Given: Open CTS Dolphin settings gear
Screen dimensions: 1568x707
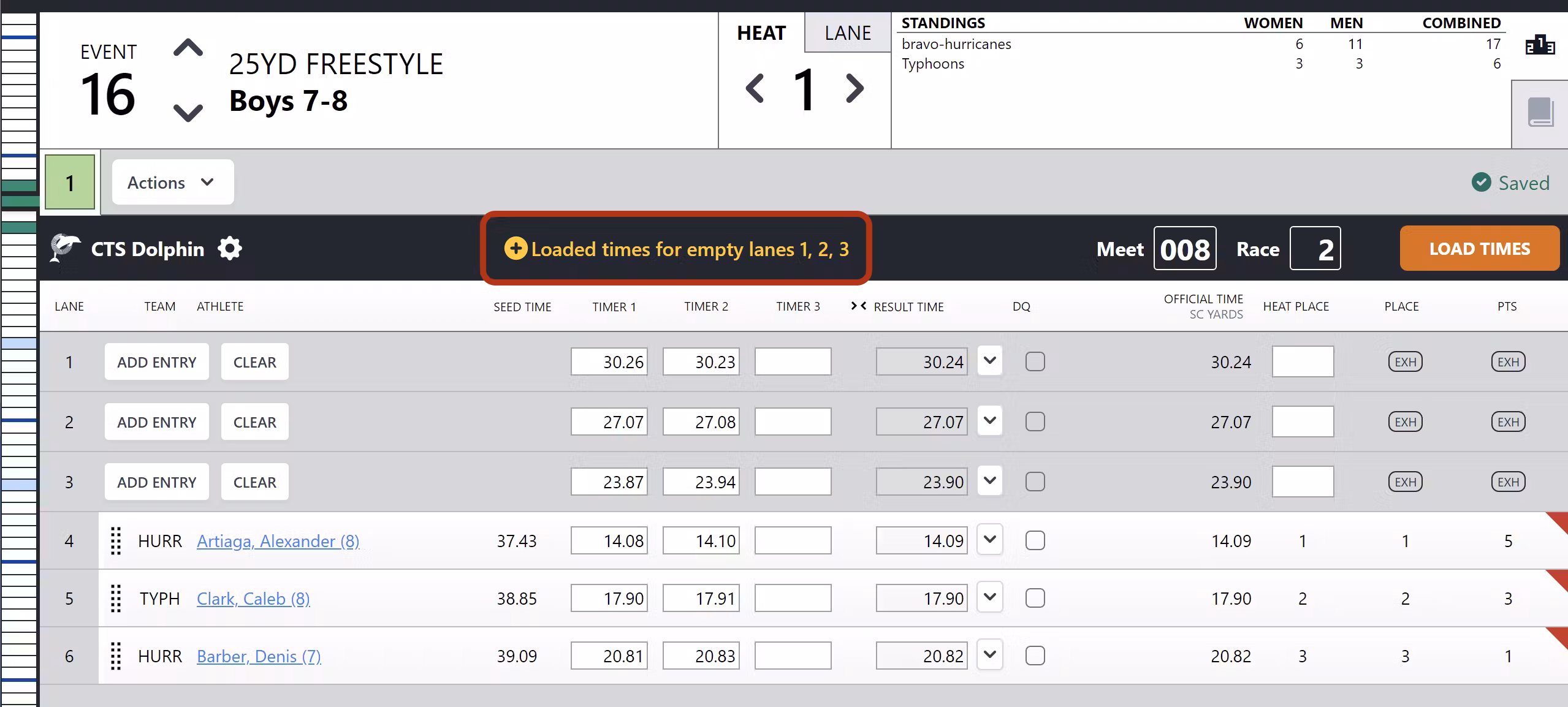Looking at the screenshot, I should click(x=230, y=249).
